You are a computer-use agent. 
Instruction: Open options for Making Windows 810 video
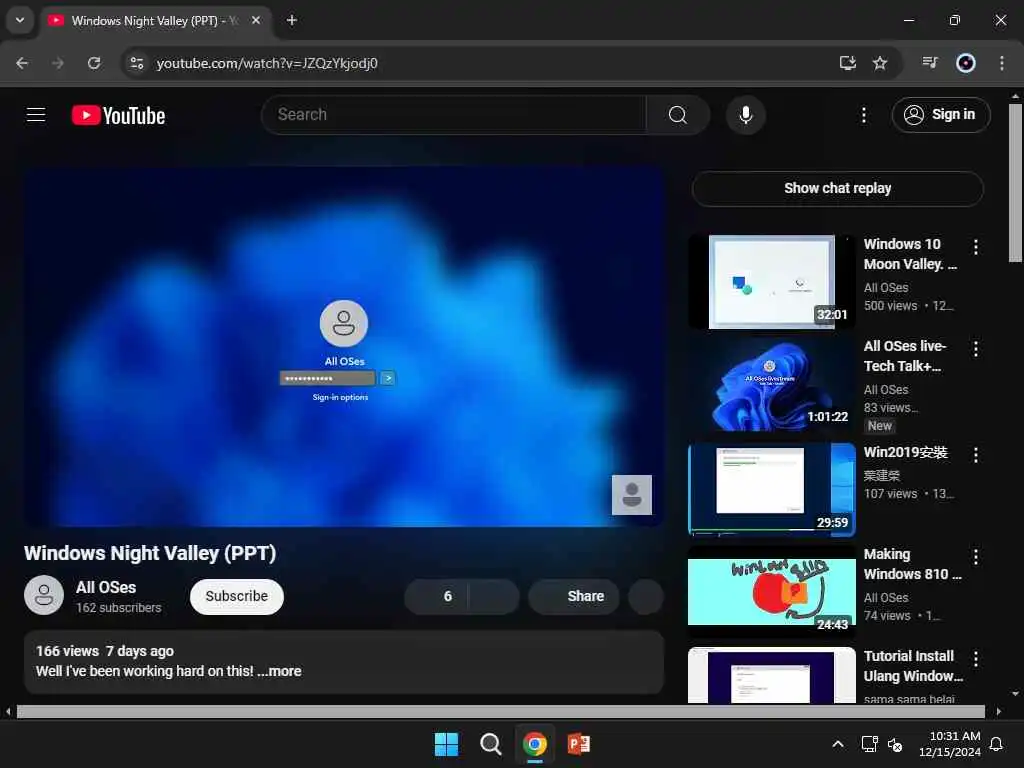click(x=976, y=557)
